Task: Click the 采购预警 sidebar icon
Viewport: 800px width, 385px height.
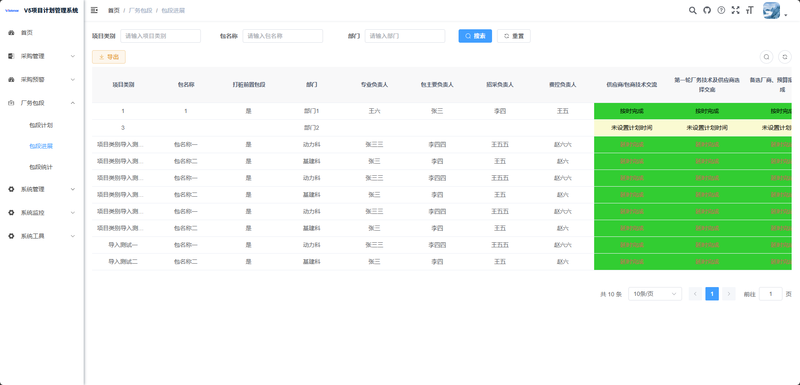Action: 11,80
